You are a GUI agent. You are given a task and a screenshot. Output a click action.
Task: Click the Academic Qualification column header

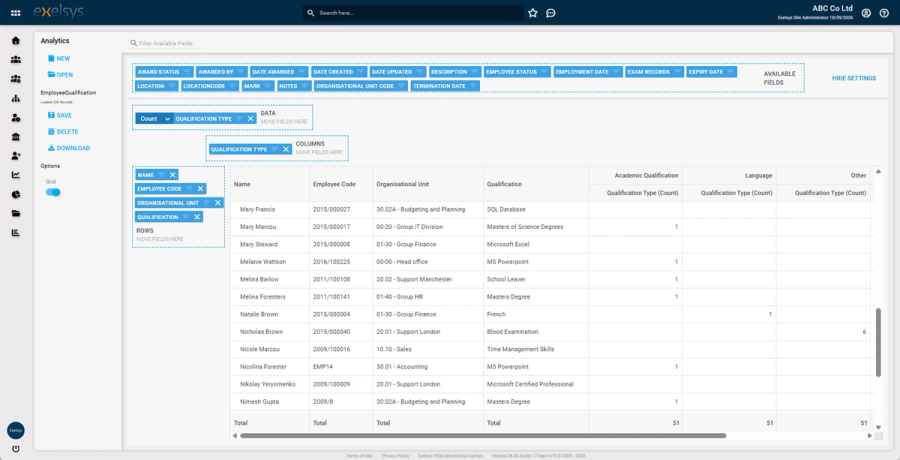click(635, 175)
